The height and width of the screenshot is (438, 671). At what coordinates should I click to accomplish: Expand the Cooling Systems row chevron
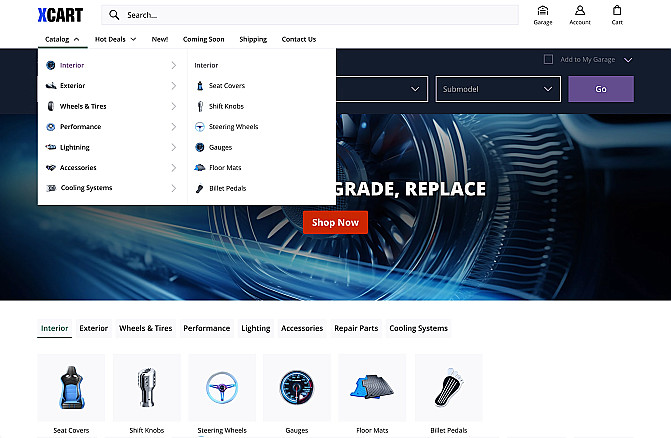coord(173,188)
